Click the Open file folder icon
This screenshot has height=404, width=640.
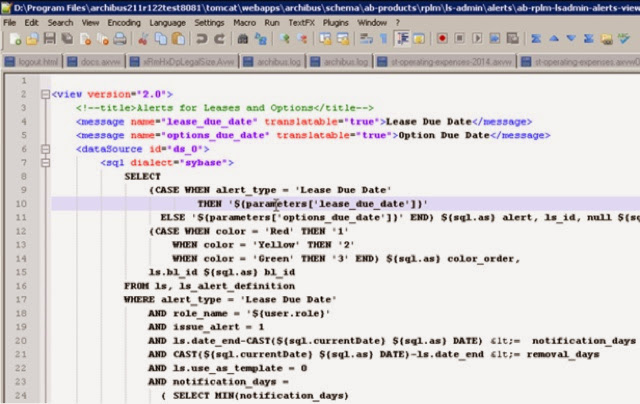32,39
